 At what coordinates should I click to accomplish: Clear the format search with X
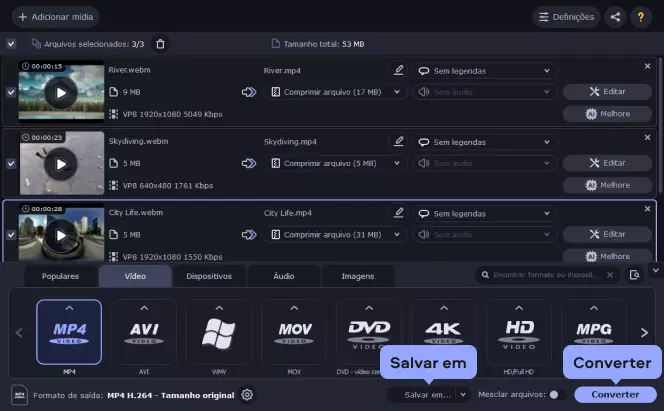[610, 275]
